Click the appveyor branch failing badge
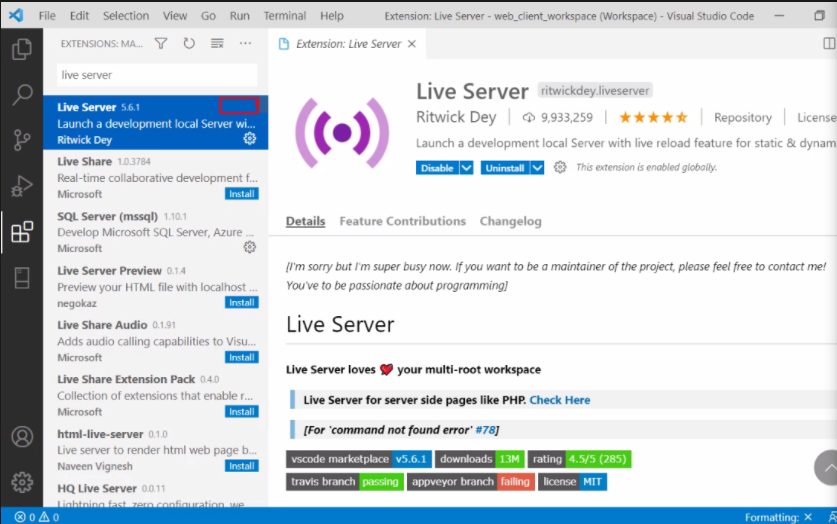The width and height of the screenshot is (837, 524). pos(470,481)
